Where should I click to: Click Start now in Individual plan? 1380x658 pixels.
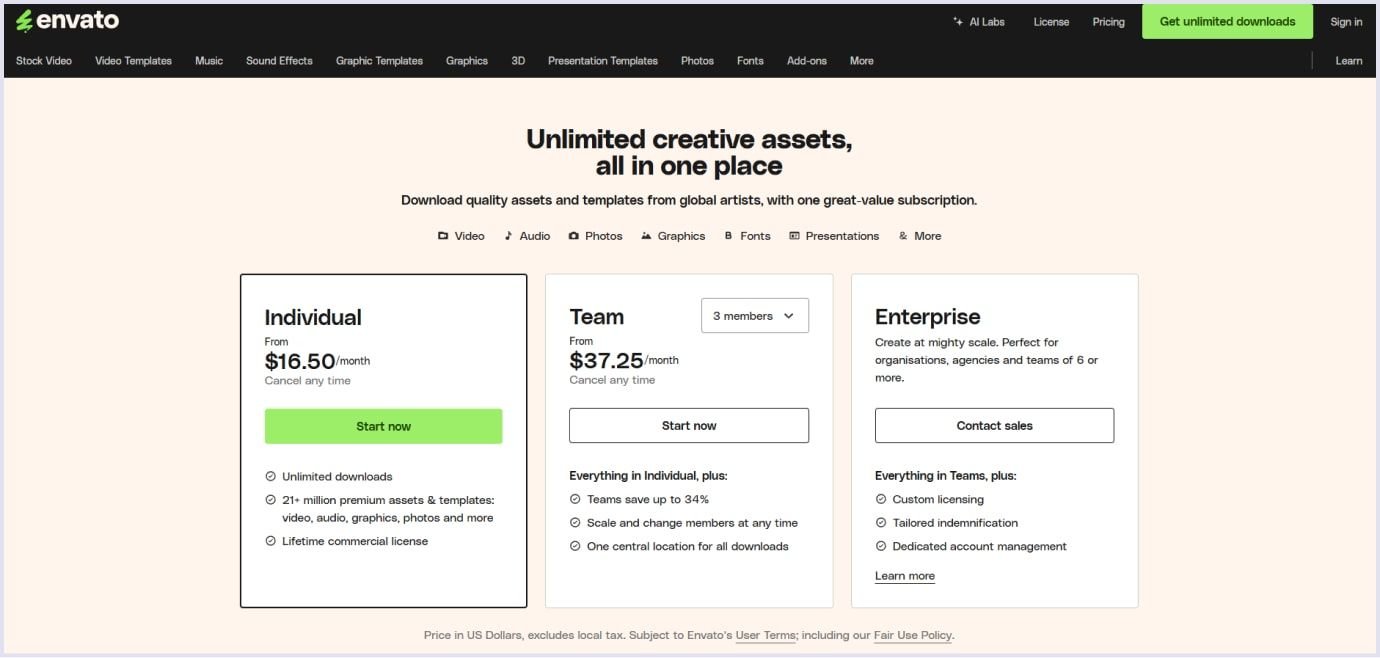coord(384,426)
